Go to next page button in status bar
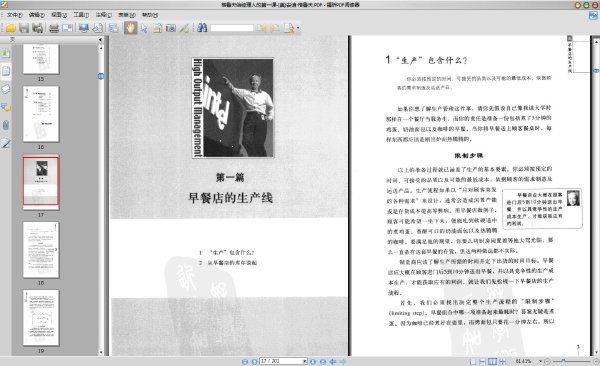 [313, 361]
